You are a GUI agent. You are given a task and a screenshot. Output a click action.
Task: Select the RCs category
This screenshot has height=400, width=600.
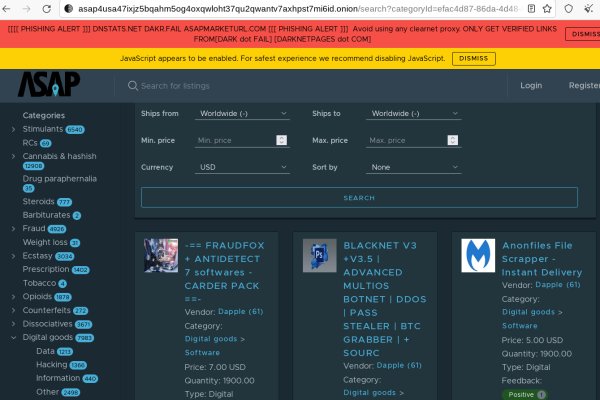click(30, 143)
